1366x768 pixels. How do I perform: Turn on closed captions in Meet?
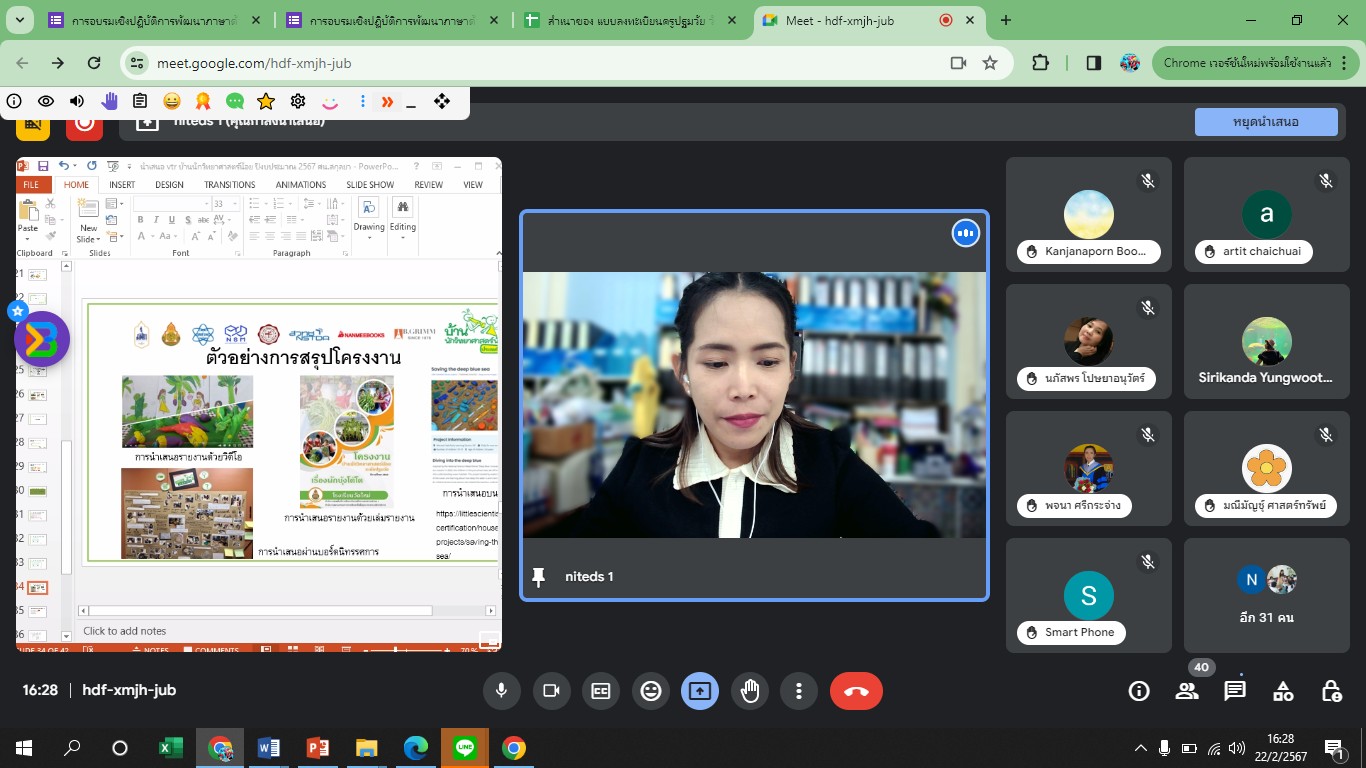tap(601, 691)
